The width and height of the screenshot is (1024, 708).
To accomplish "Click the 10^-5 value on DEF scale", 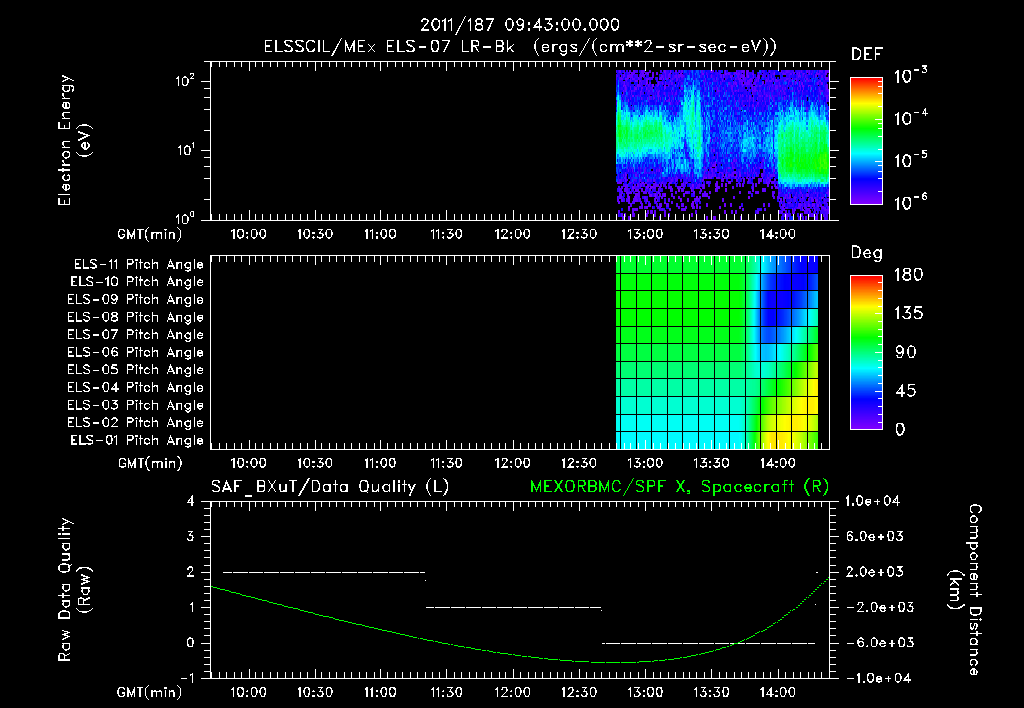I will click(x=910, y=159).
